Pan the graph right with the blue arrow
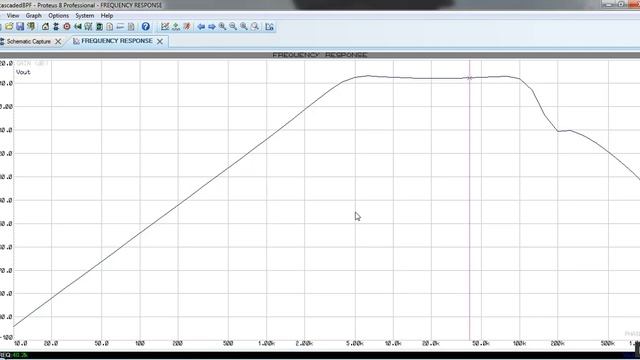 (211, 27)
